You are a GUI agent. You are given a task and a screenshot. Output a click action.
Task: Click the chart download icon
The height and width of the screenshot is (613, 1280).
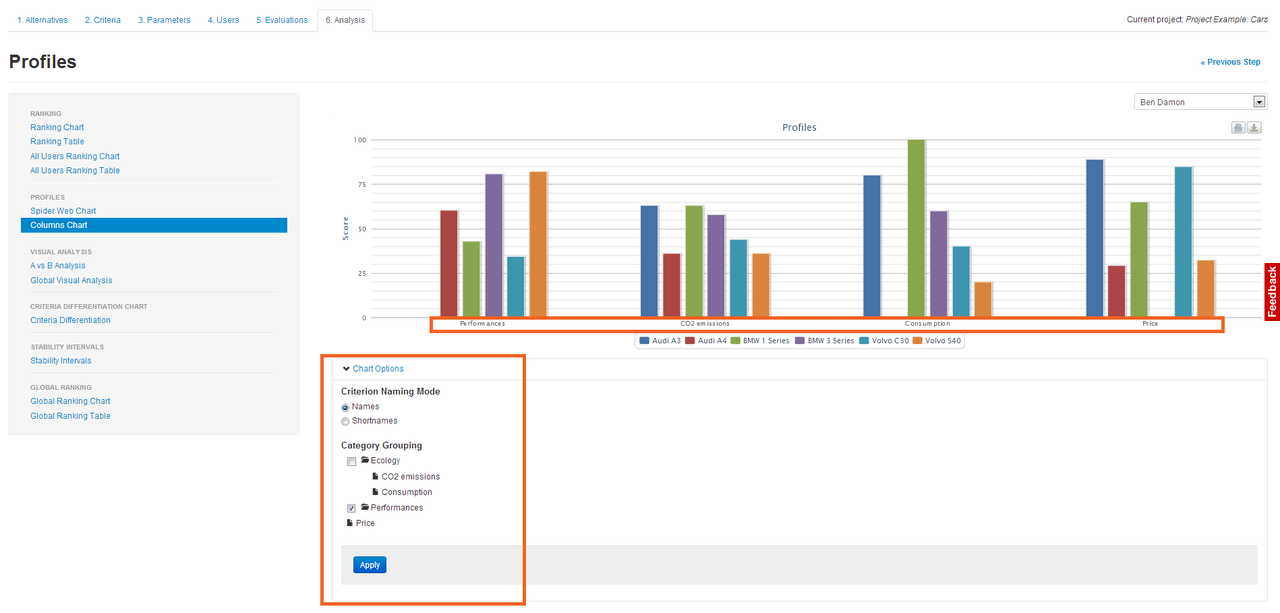[1253, 128]
